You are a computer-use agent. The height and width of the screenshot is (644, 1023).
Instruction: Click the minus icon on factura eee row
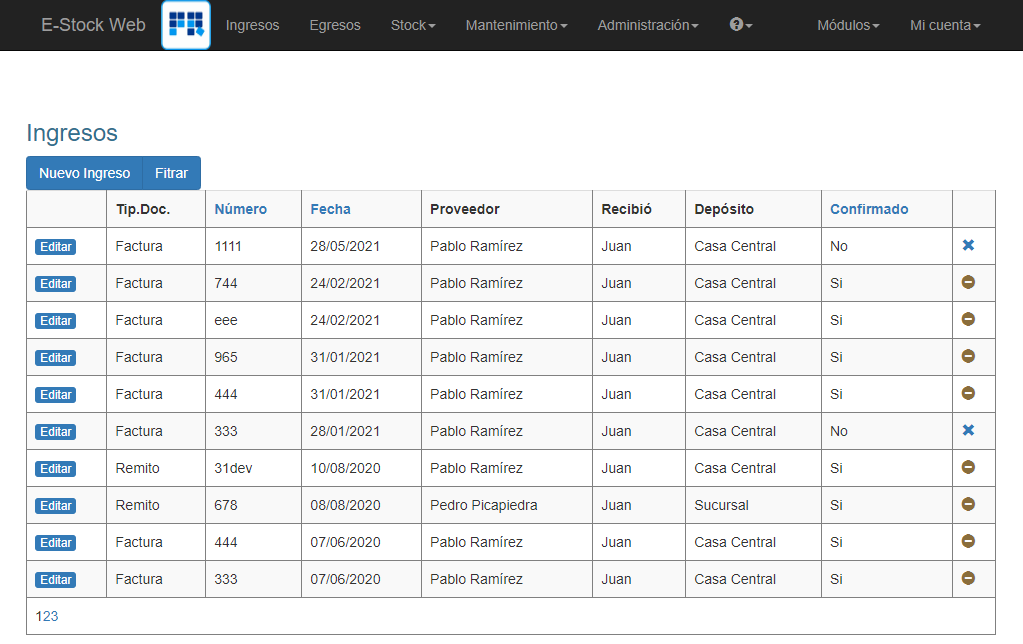click(x=967, y=320)
